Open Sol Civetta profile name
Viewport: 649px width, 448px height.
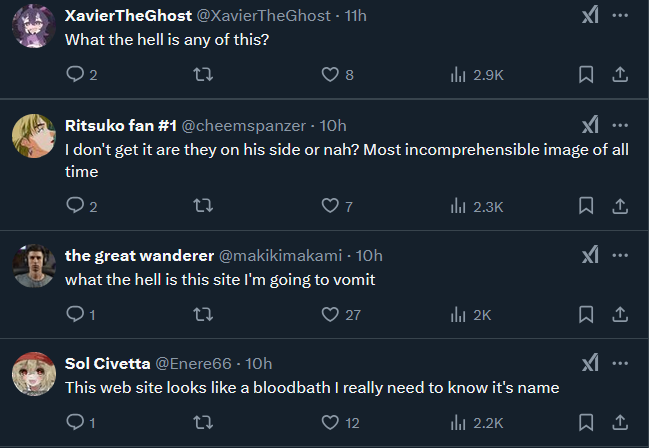click(108, 364)
